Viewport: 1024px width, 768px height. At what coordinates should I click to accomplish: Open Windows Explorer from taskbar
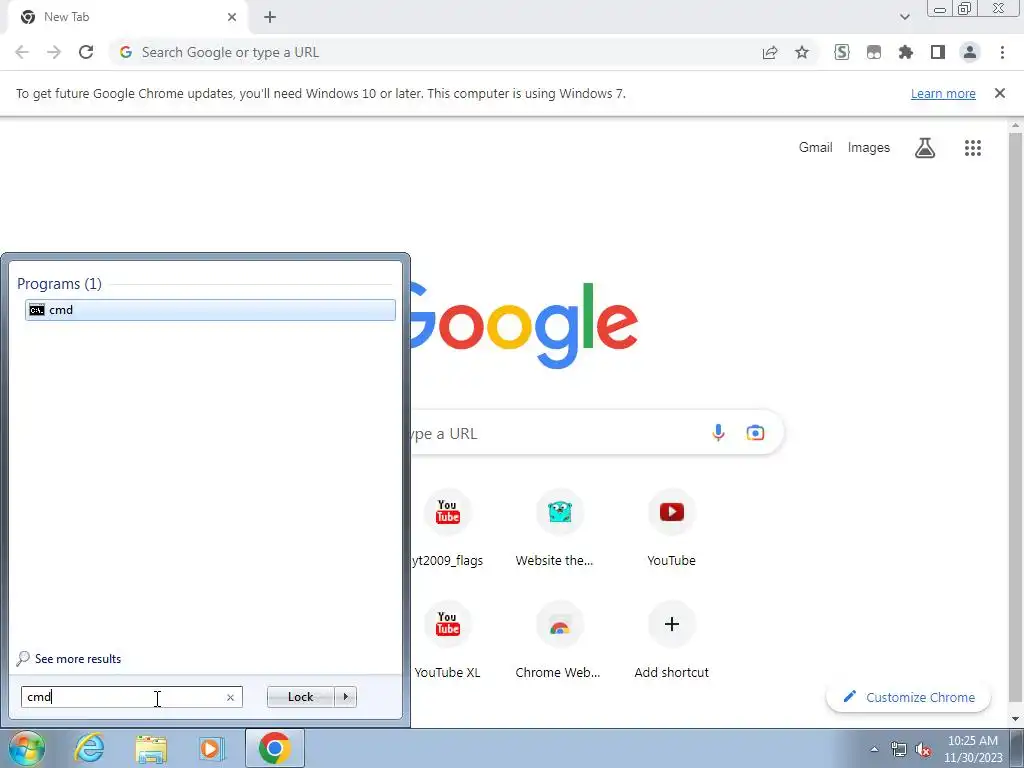coord(151,748)
